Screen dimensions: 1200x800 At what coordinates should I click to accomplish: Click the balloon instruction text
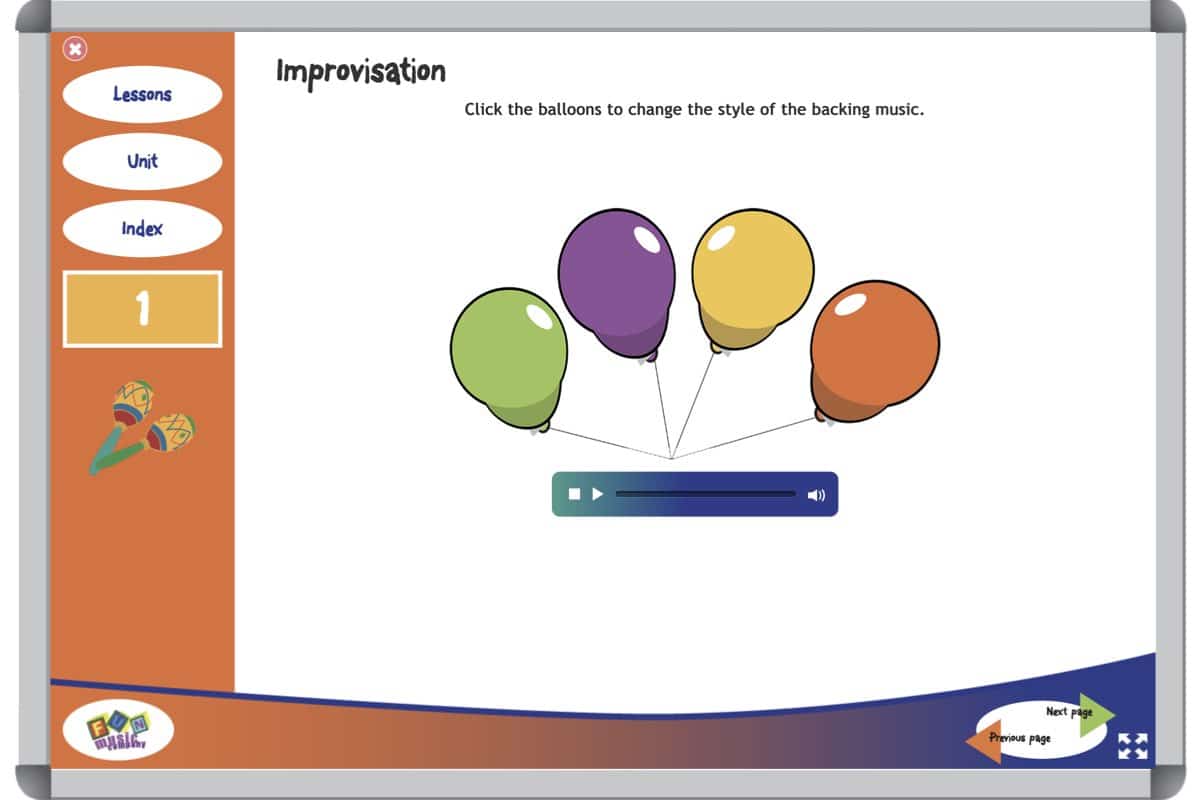694,110
